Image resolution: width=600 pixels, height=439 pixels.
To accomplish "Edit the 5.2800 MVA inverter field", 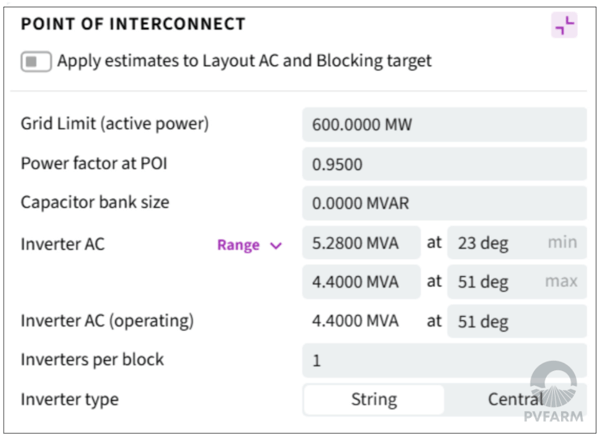I will tap(361, 243).
